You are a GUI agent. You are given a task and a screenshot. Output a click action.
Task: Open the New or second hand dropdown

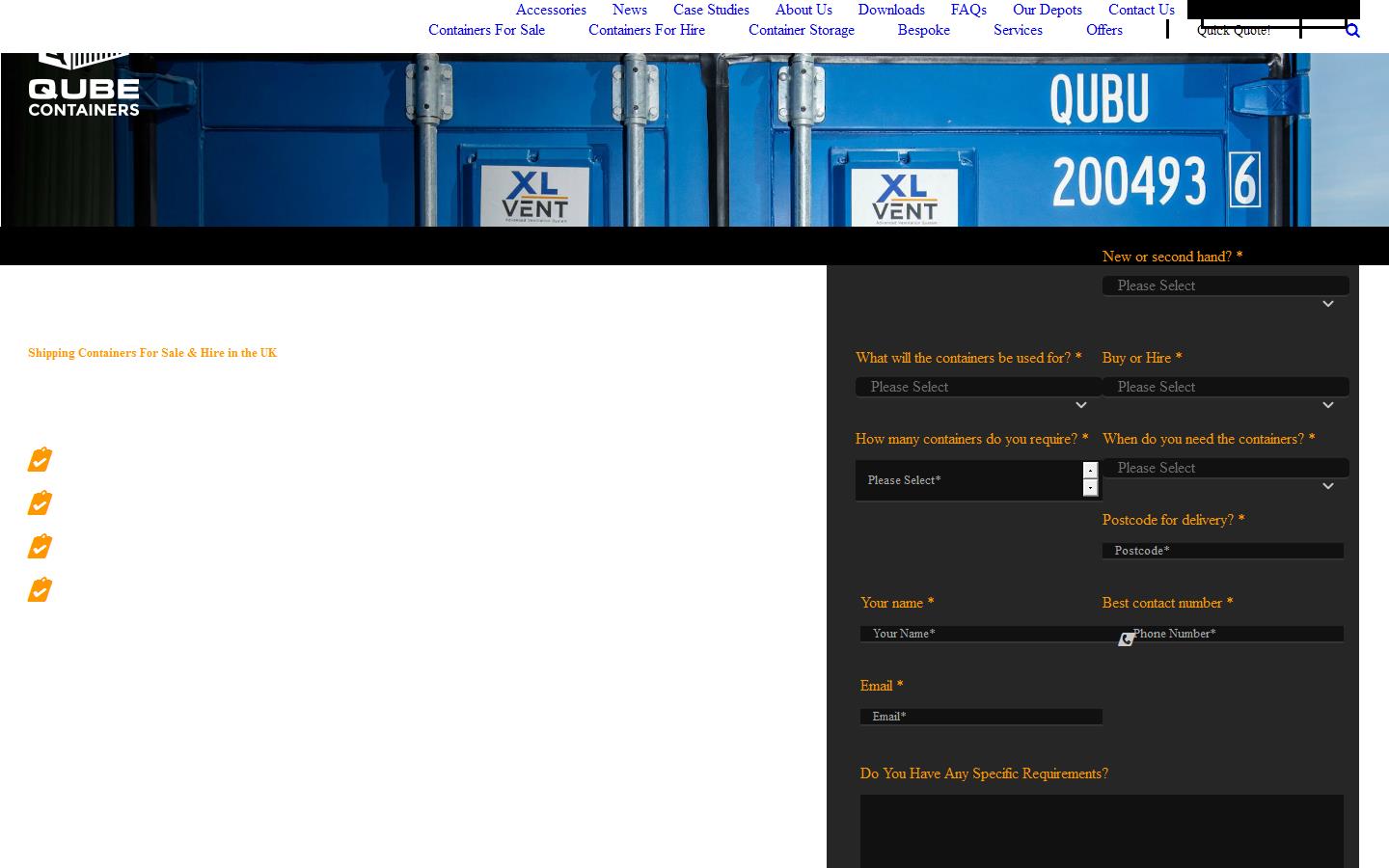click(x=1225, y=285)
